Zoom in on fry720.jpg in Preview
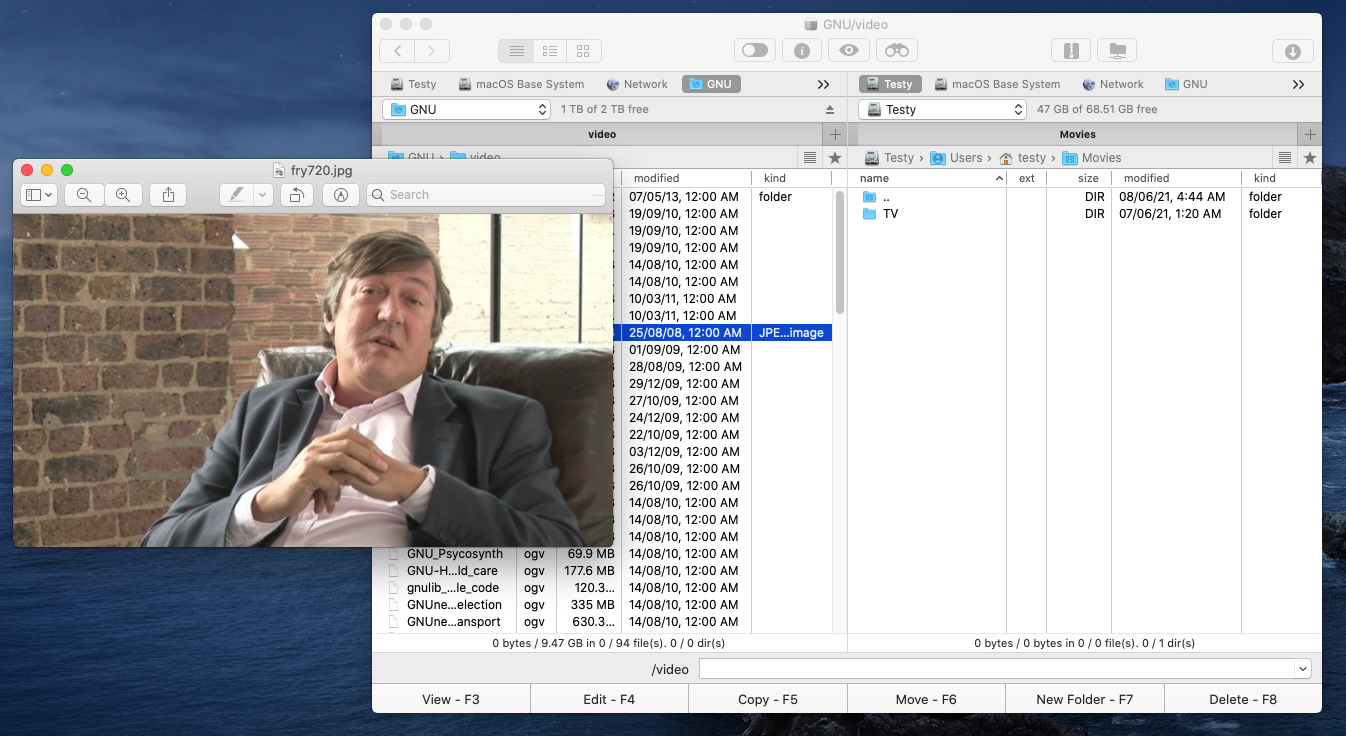 pos(123,195)
